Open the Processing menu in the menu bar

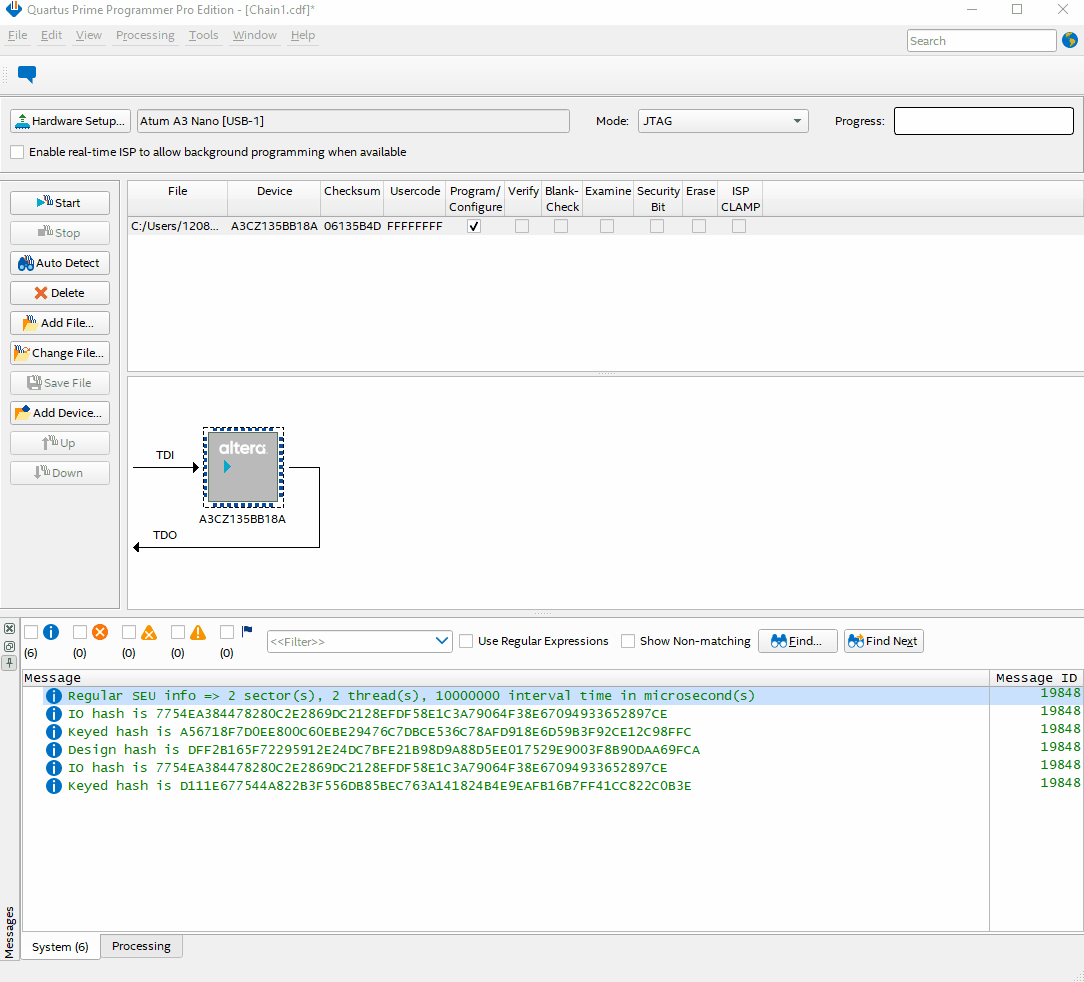(x=145, y=35)
